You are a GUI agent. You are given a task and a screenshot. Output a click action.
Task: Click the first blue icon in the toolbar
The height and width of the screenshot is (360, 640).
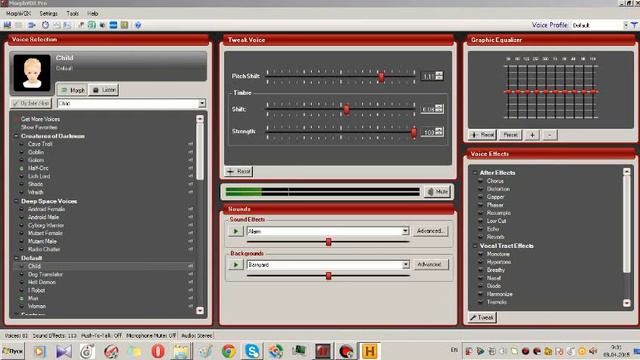tap(7, 25)
